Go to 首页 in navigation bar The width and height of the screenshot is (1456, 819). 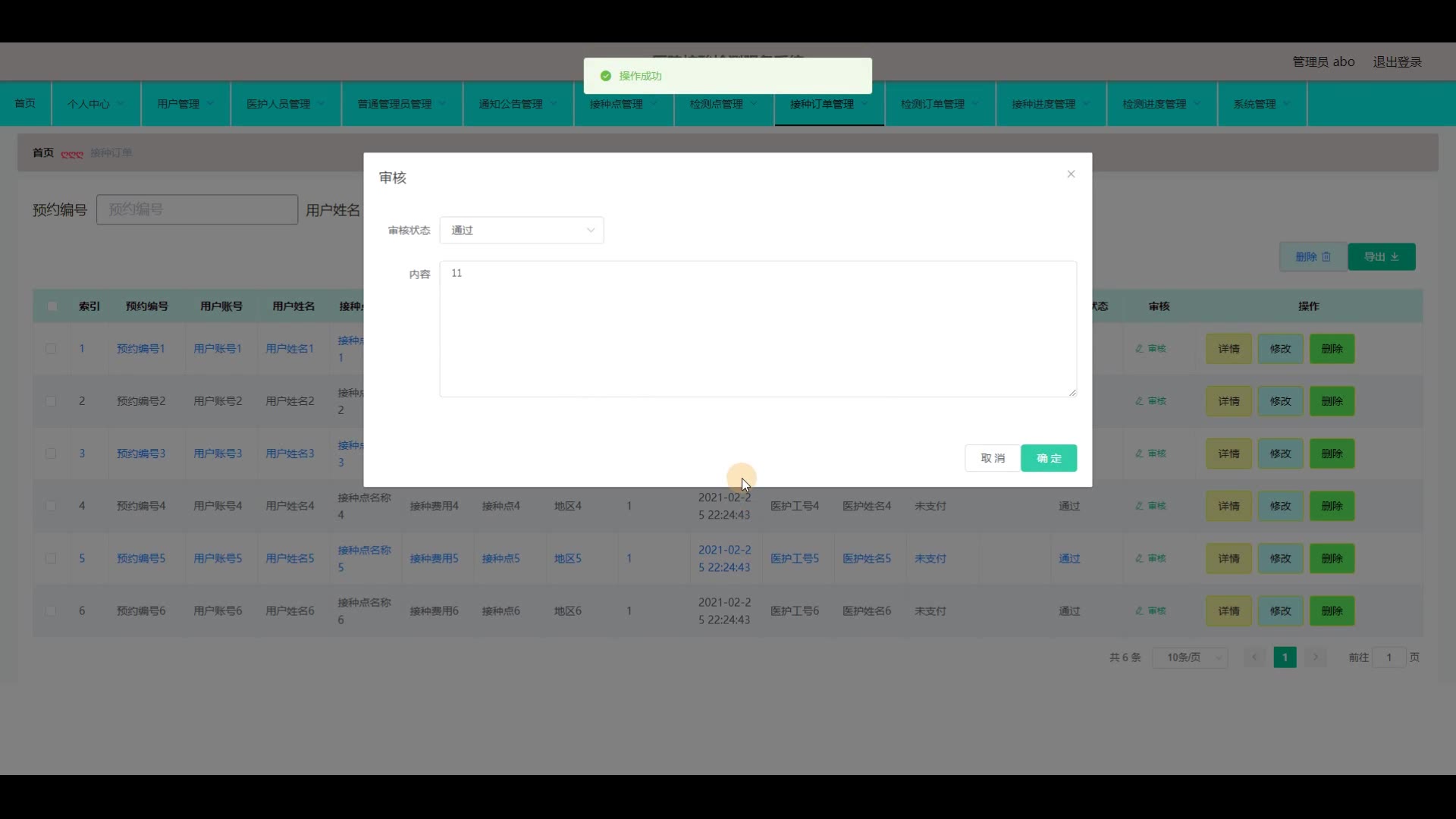[x=25, y=103]
